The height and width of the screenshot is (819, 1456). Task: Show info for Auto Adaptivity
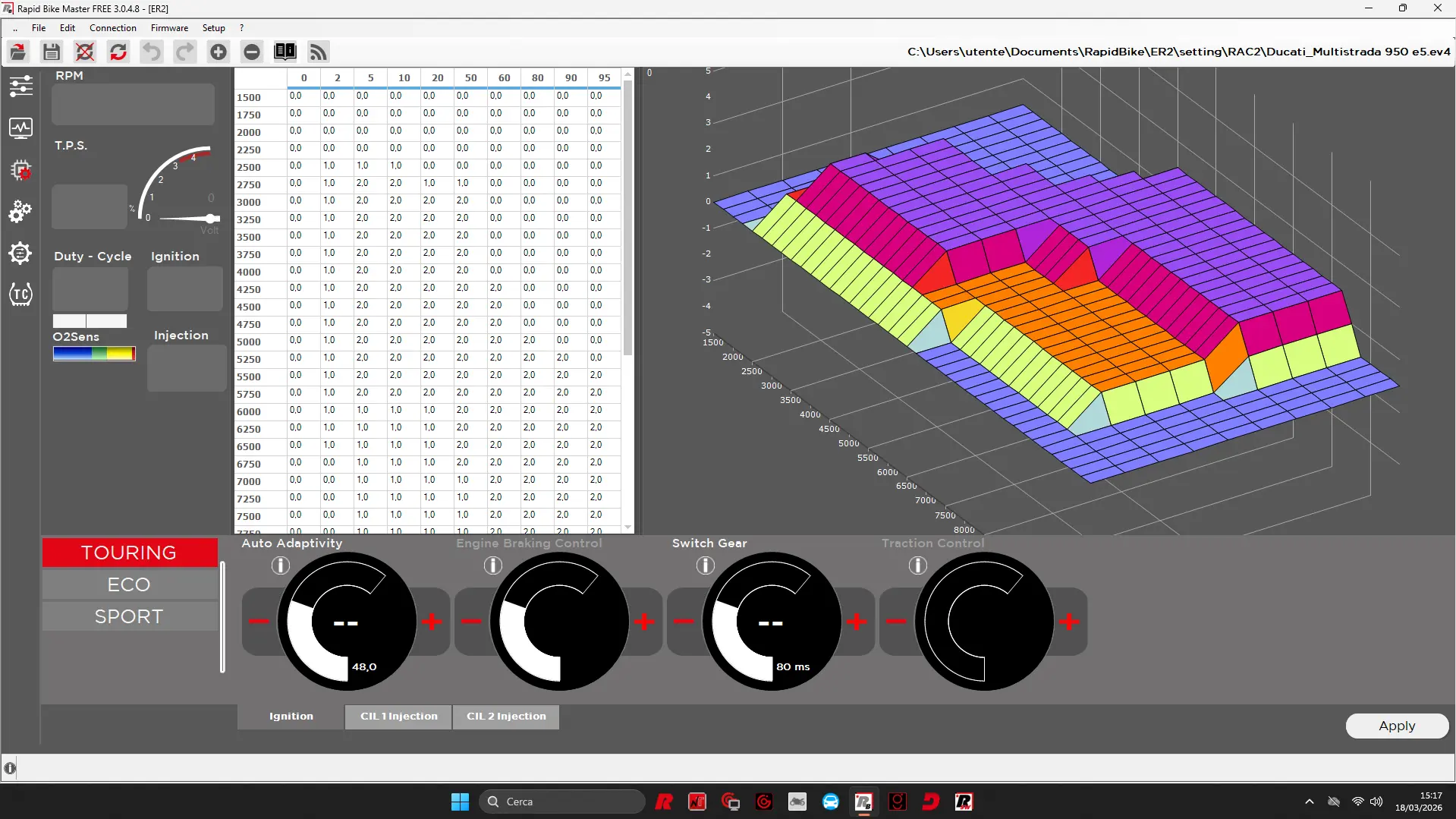(x=281, y=565)
